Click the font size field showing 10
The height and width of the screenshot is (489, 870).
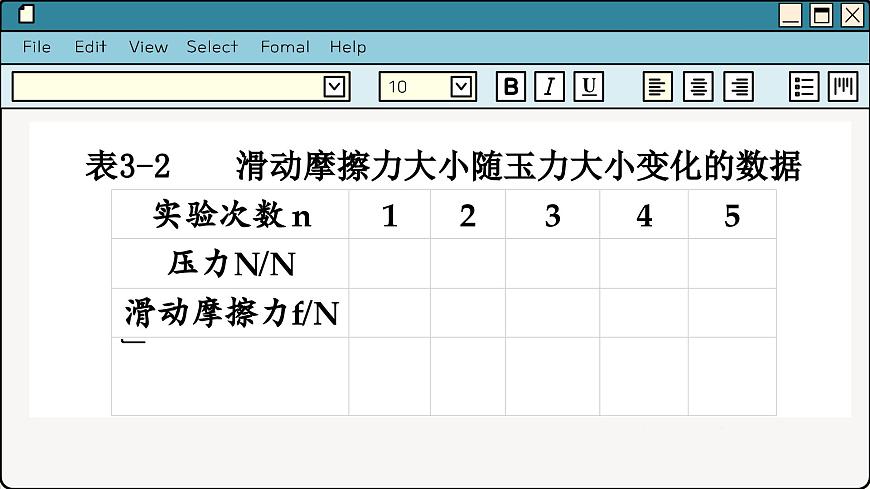pyautogui.click(x=427, y=87)
